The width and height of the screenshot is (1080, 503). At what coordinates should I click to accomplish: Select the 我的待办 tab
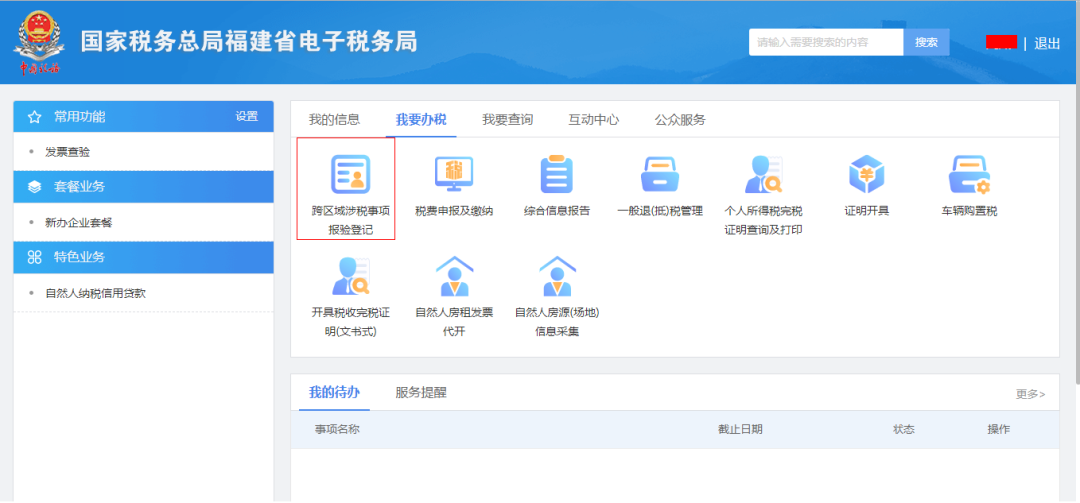pyautogui.click(x=334, y=393)
